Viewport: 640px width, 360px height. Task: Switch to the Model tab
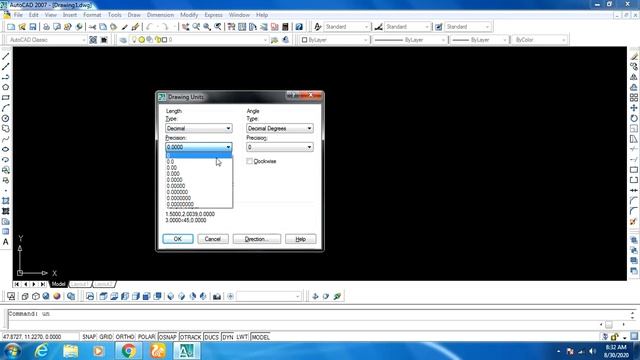[58, 284]
